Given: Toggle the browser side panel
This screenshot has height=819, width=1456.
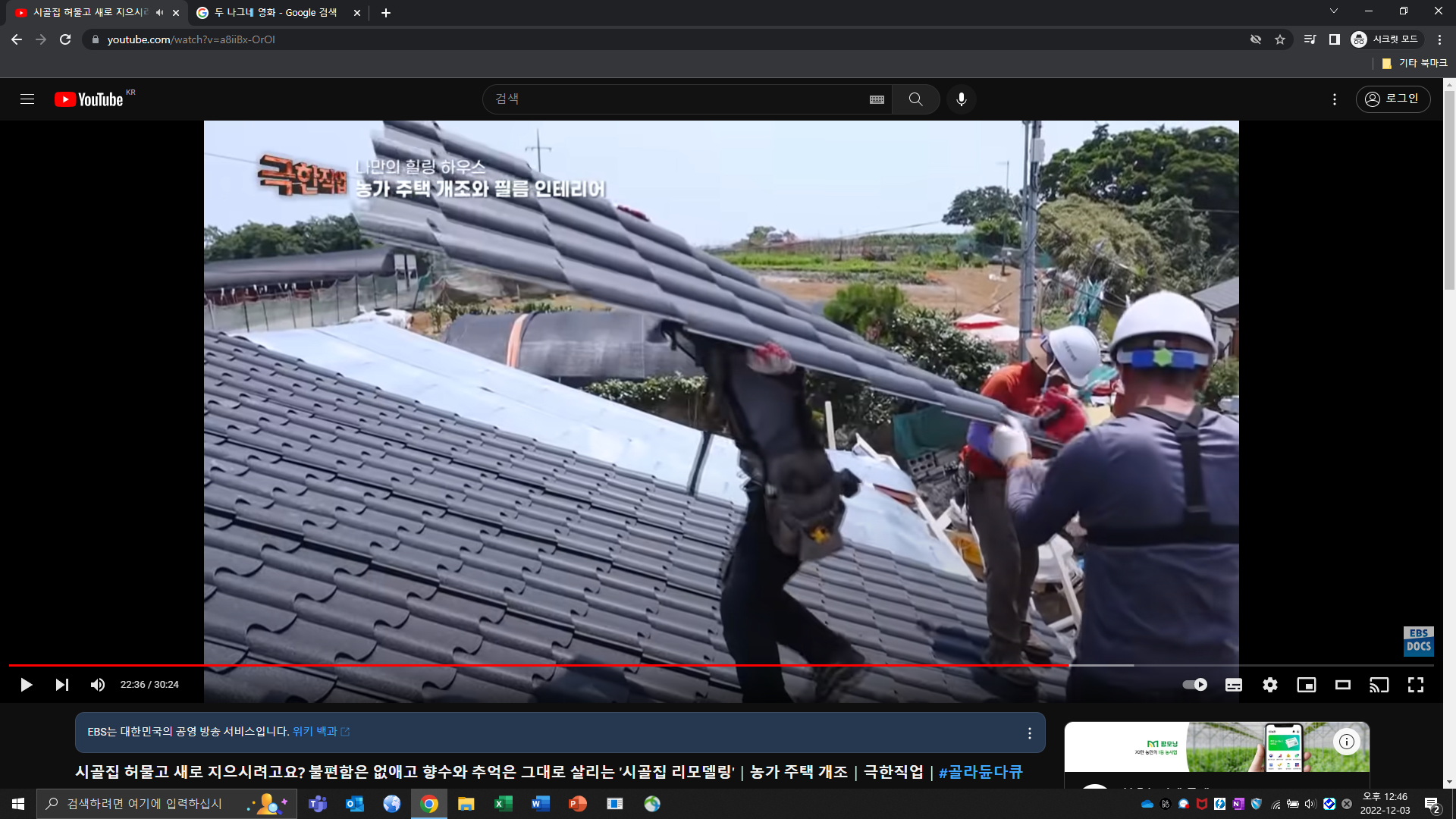Looking at the screenshot, I should (x=1334, y=39).
